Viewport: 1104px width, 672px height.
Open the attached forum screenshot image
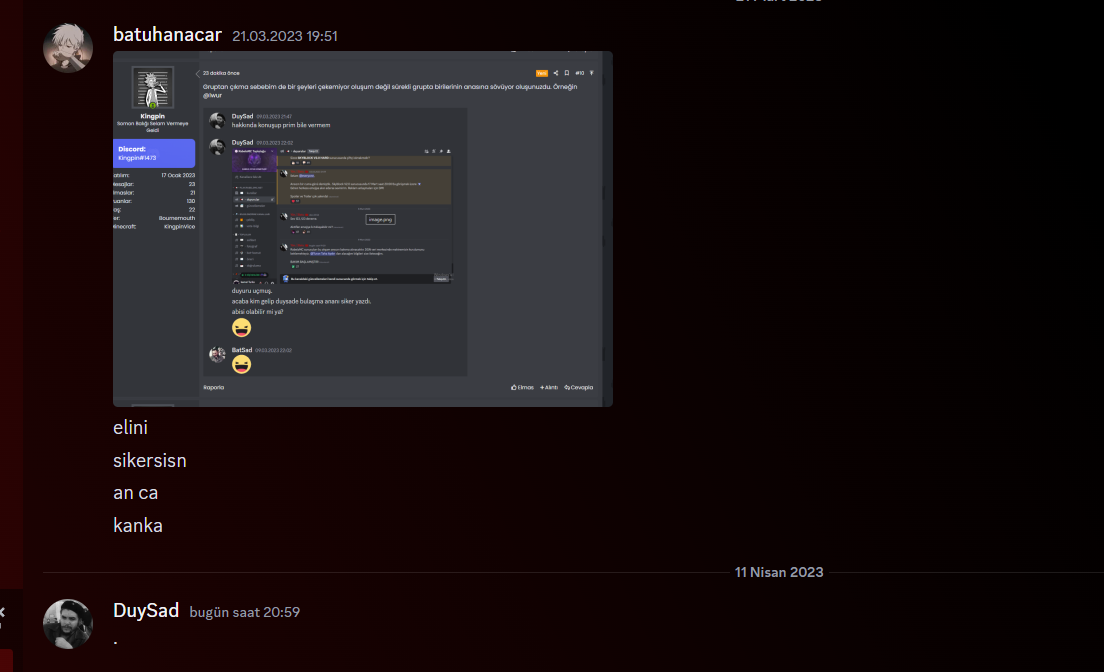363,229
